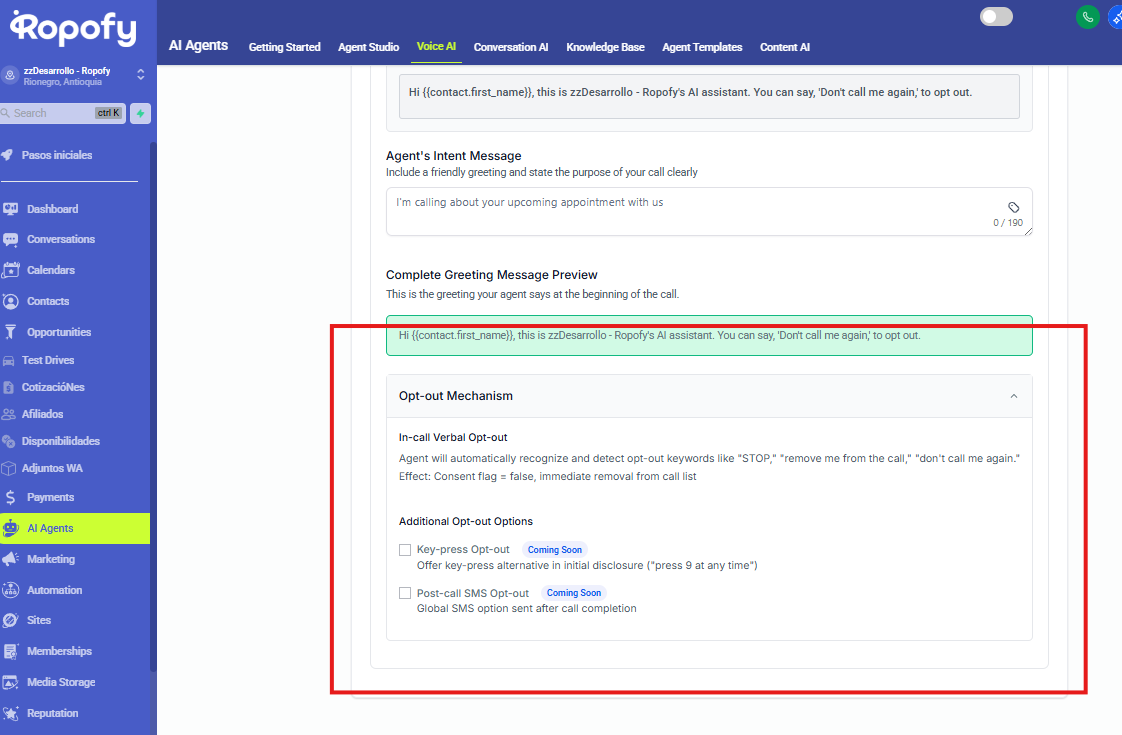1122x735 pixels.
Task: Click the green phone dialer icon
Action: tap(1088, 17)
